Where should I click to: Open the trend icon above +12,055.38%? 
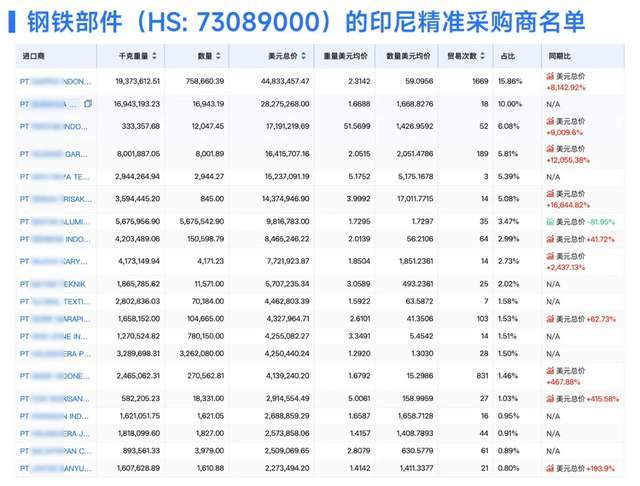point(550,149)
